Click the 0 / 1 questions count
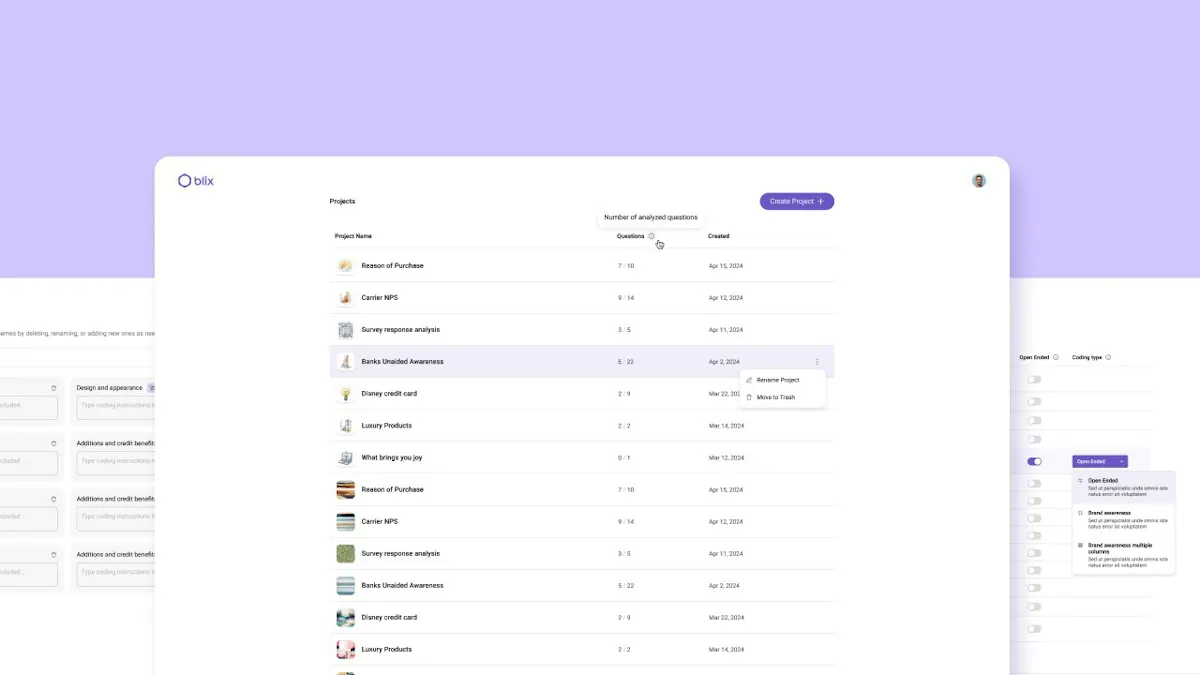Screen dimensions: 1200x675 click(624, 458)
